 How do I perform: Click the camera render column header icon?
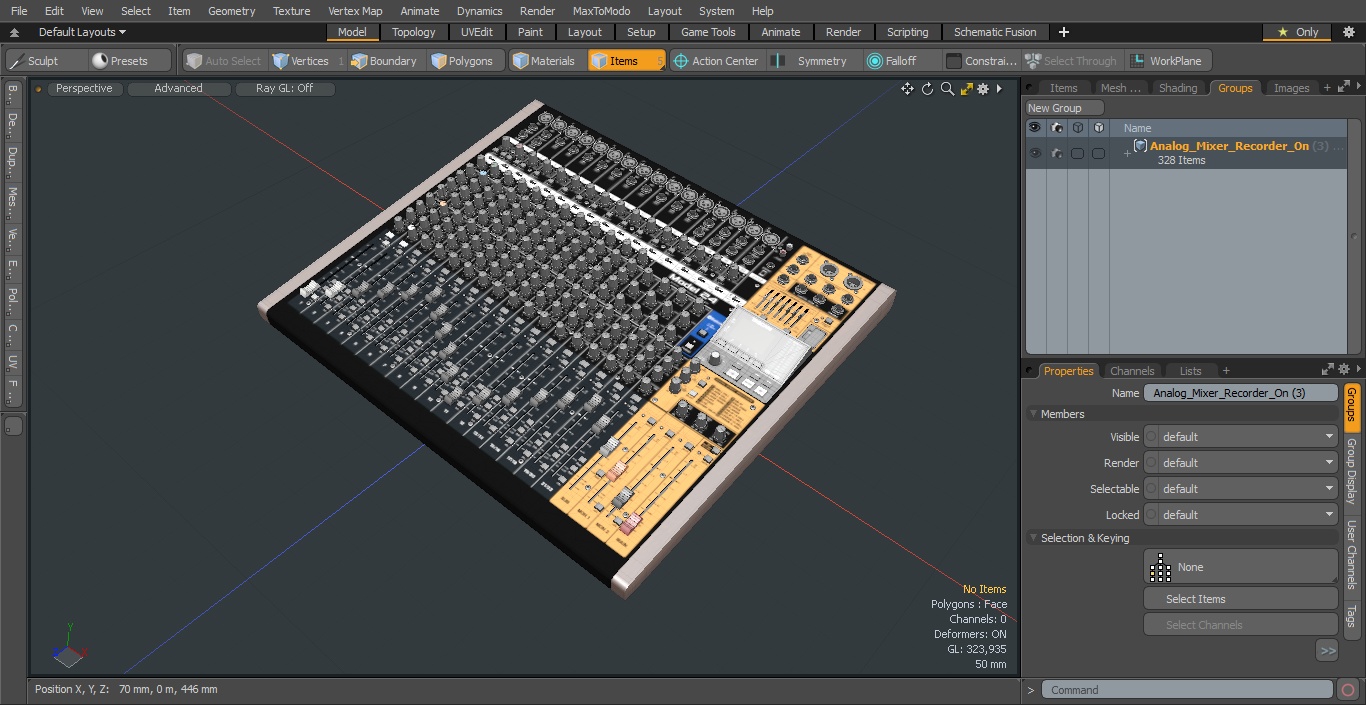point(1056,128)
